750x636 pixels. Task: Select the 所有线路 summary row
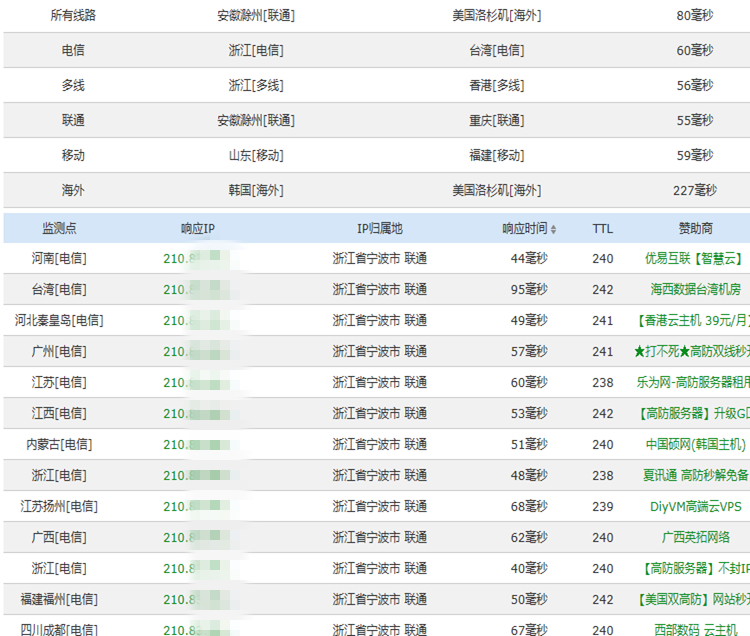pyautogui.click(x=376, y=16)
